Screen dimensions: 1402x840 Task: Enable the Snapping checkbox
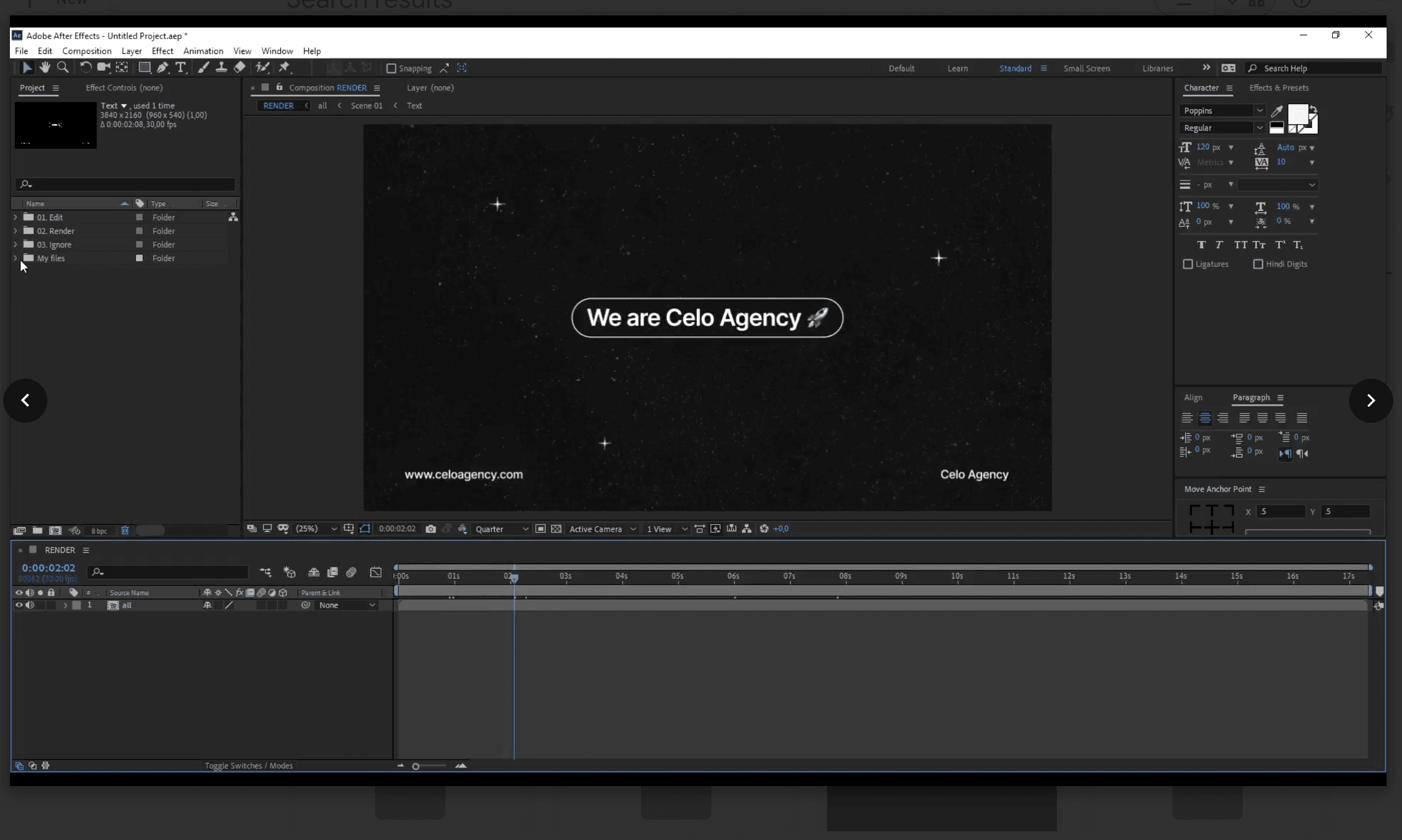391,68
